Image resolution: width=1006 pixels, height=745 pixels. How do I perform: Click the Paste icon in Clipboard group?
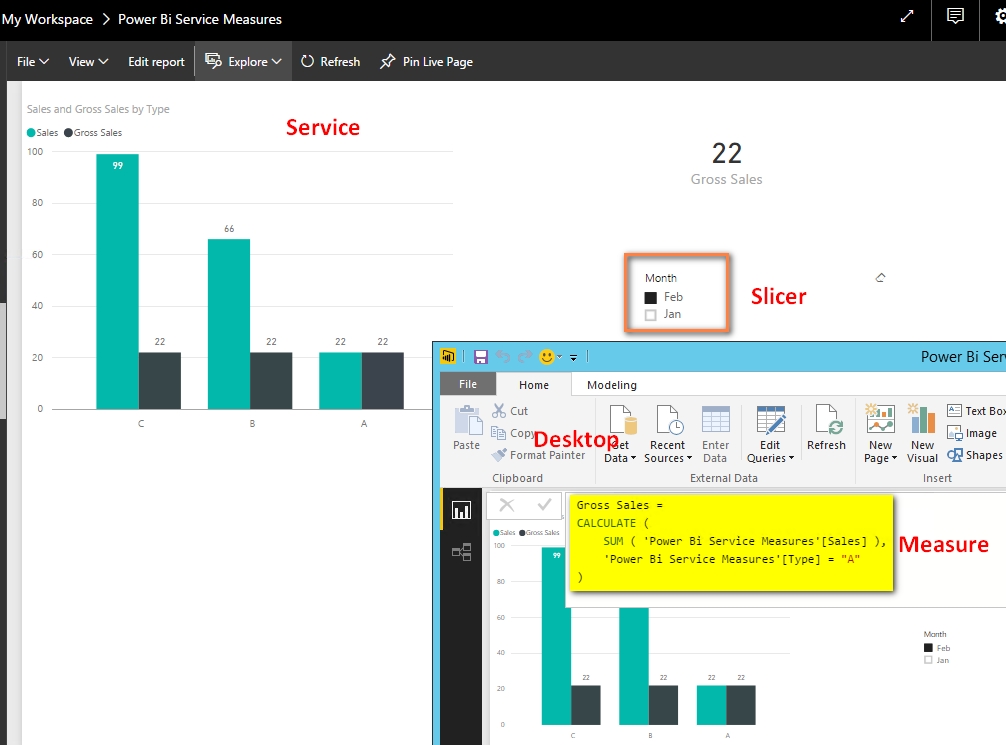pyautogui.click(x=468, y=421)
